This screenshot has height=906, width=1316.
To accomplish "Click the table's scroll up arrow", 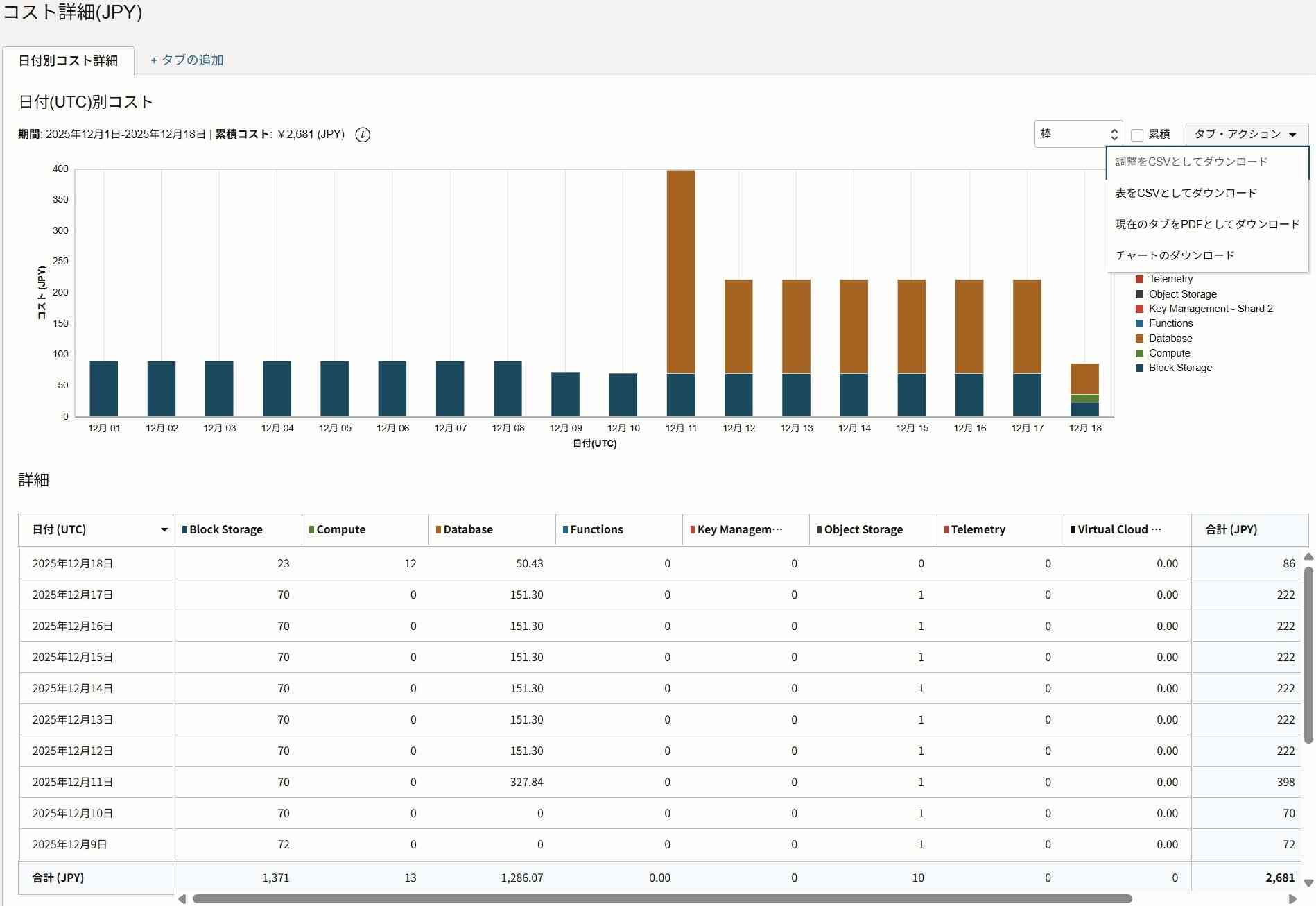I will [1308, 557].
